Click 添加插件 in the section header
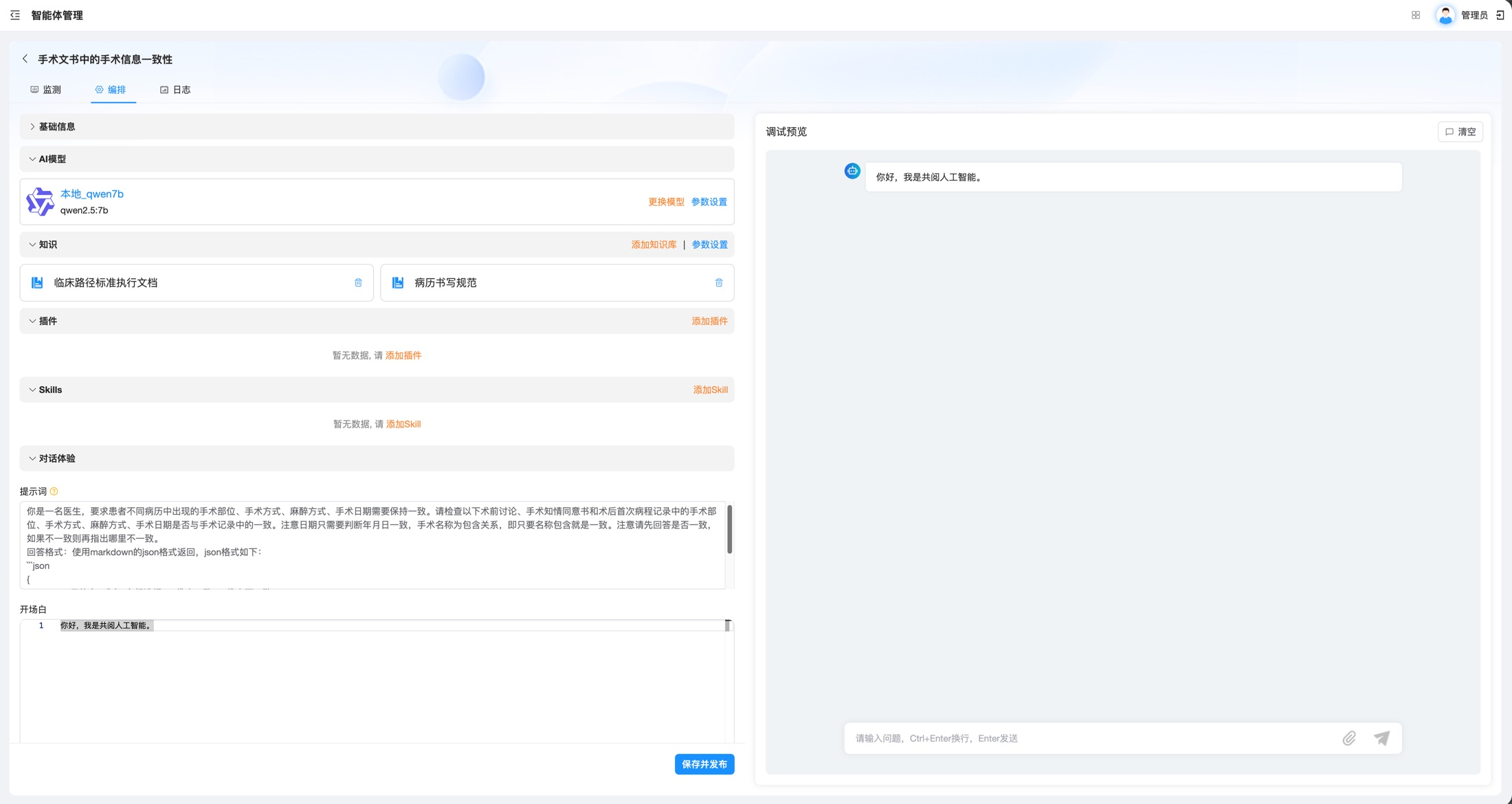This screenshot has height=804, width=1512. (x=709, y=321)
